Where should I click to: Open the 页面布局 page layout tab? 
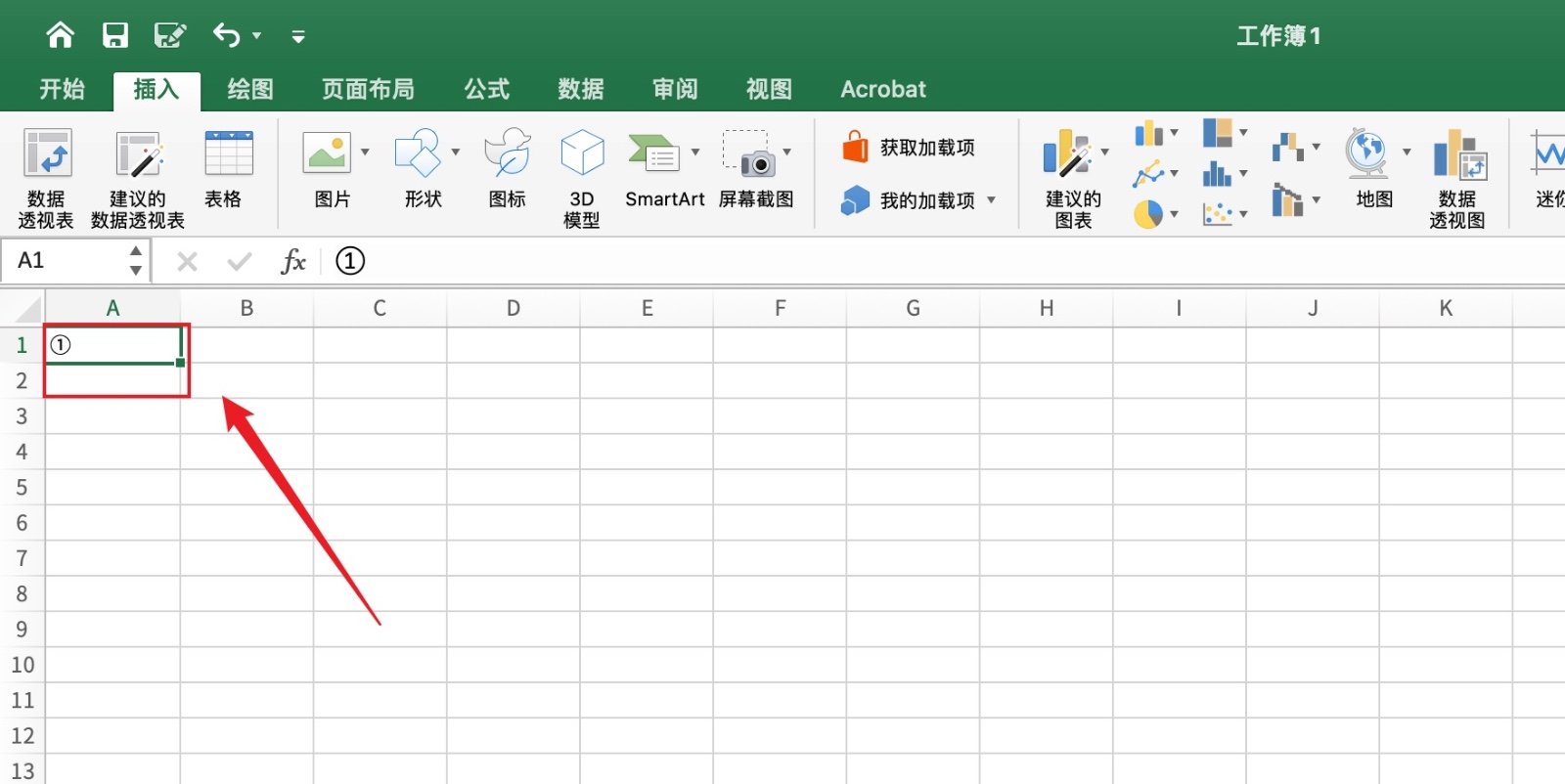click(368, 90)
